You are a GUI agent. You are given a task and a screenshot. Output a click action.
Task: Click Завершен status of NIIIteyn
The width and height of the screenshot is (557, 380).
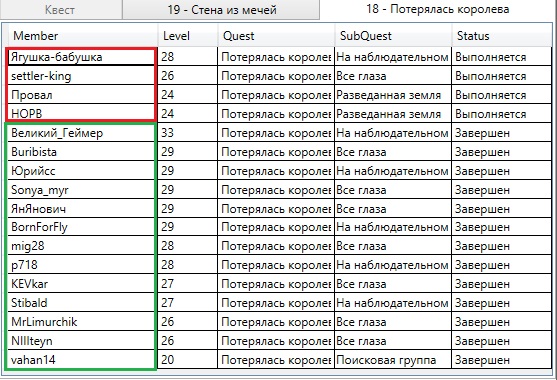[502, 341]
